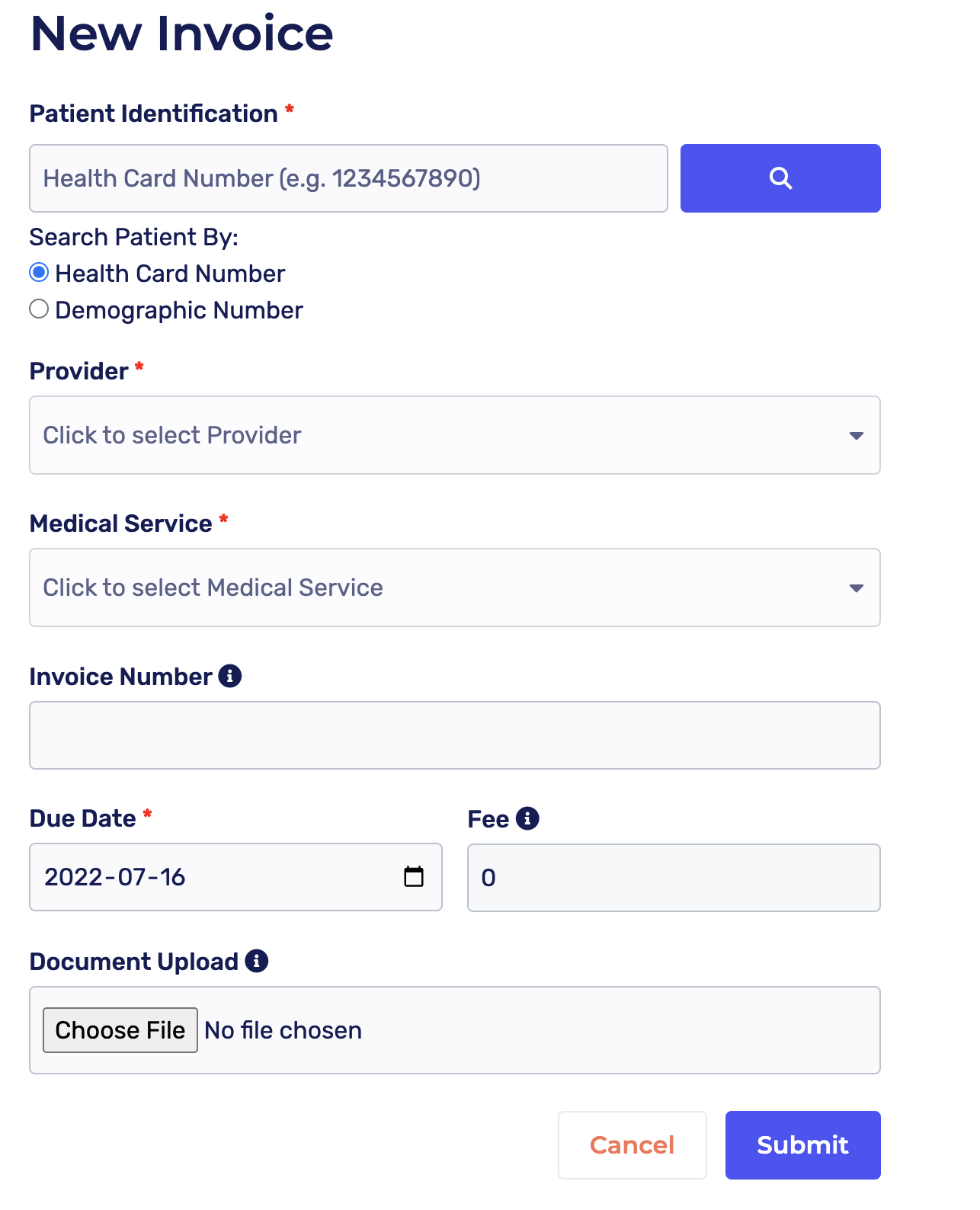The image size is (980, 1210).
Task: Click the patient search magnifier icon
Action: coord(780,178)
